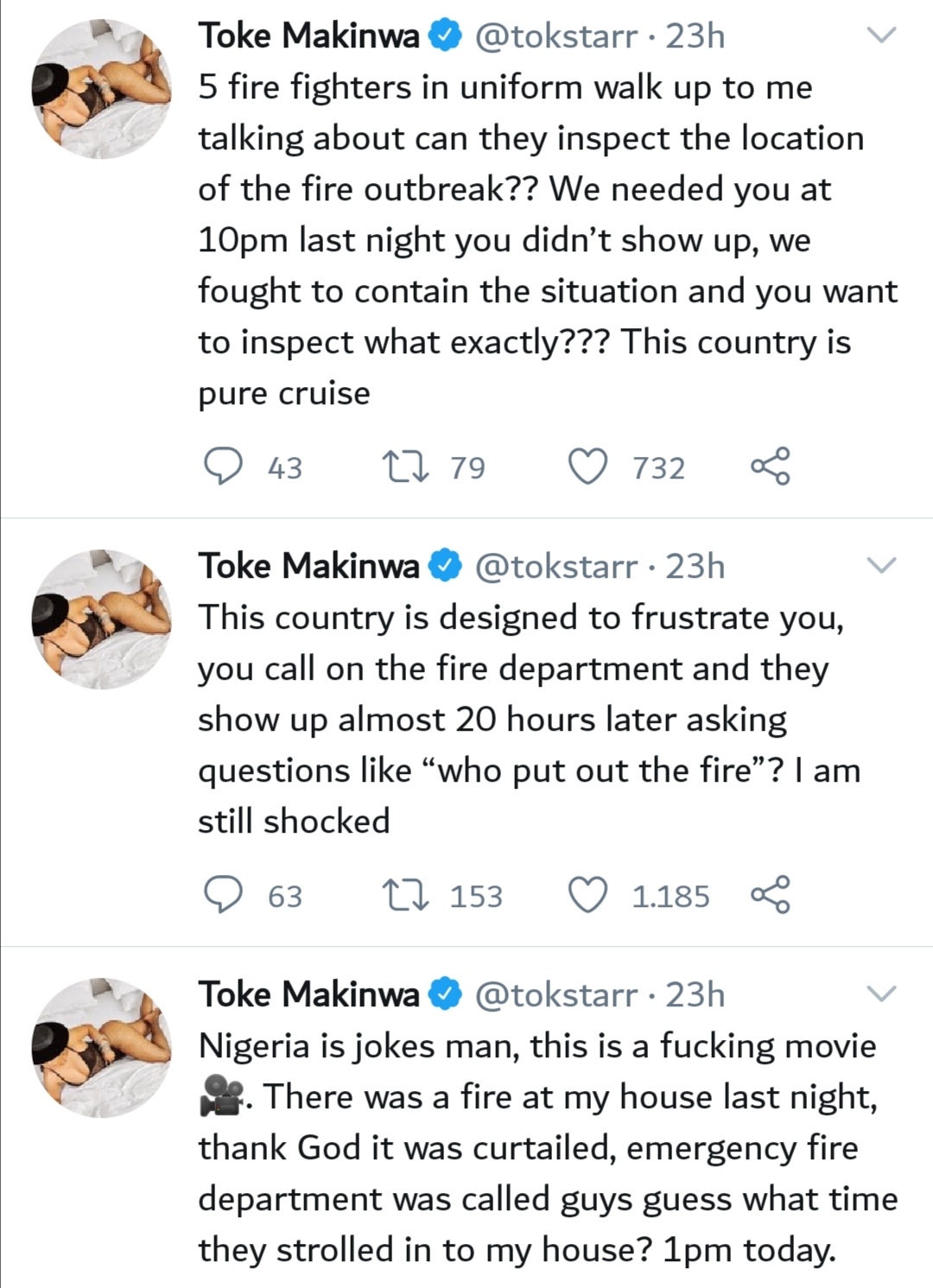
Task: Share the 'designed to frustrate you' tweet
Action: coord(770,895)
